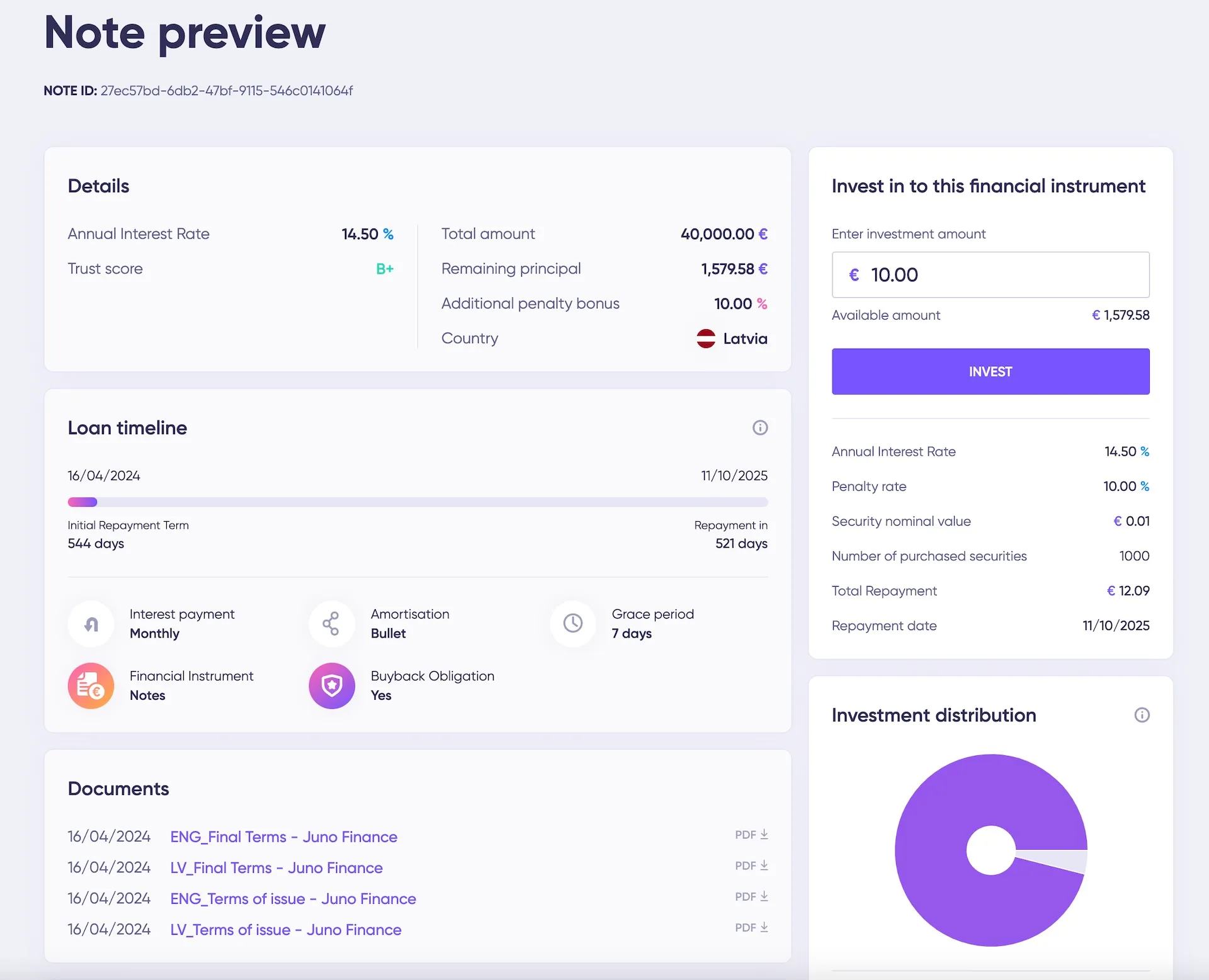1209x980 pixels.
Task: Click the 14.50 % rate in Details
Action: (x=368, y=234)
